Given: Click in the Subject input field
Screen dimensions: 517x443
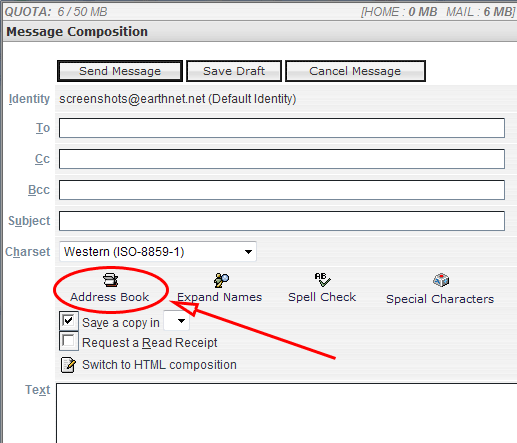Looking at the screenshot, I should pos(282,221).
